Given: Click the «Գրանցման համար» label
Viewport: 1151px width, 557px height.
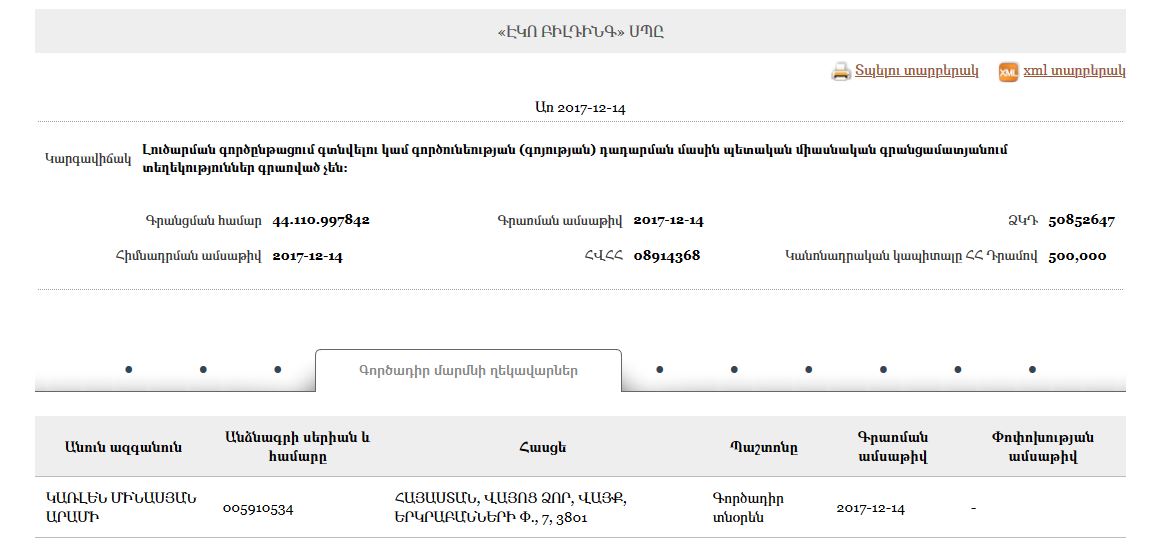Looking at the screenshot, I should (203, 220).
